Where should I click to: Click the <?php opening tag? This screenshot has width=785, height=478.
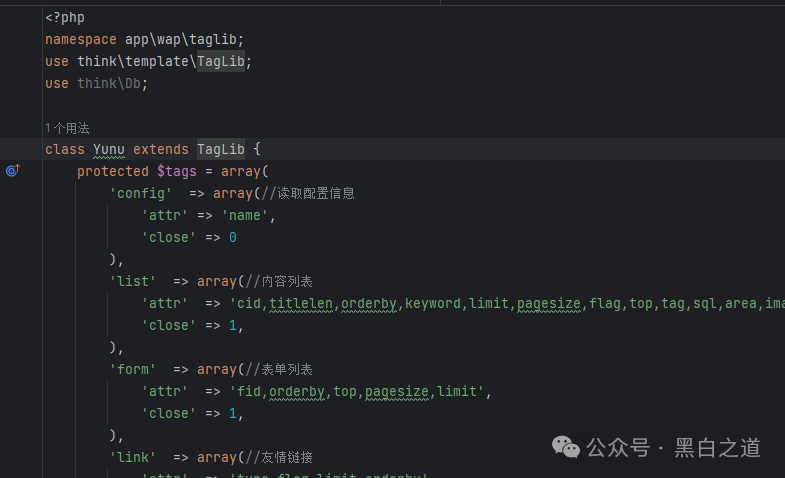click(65, 18)
